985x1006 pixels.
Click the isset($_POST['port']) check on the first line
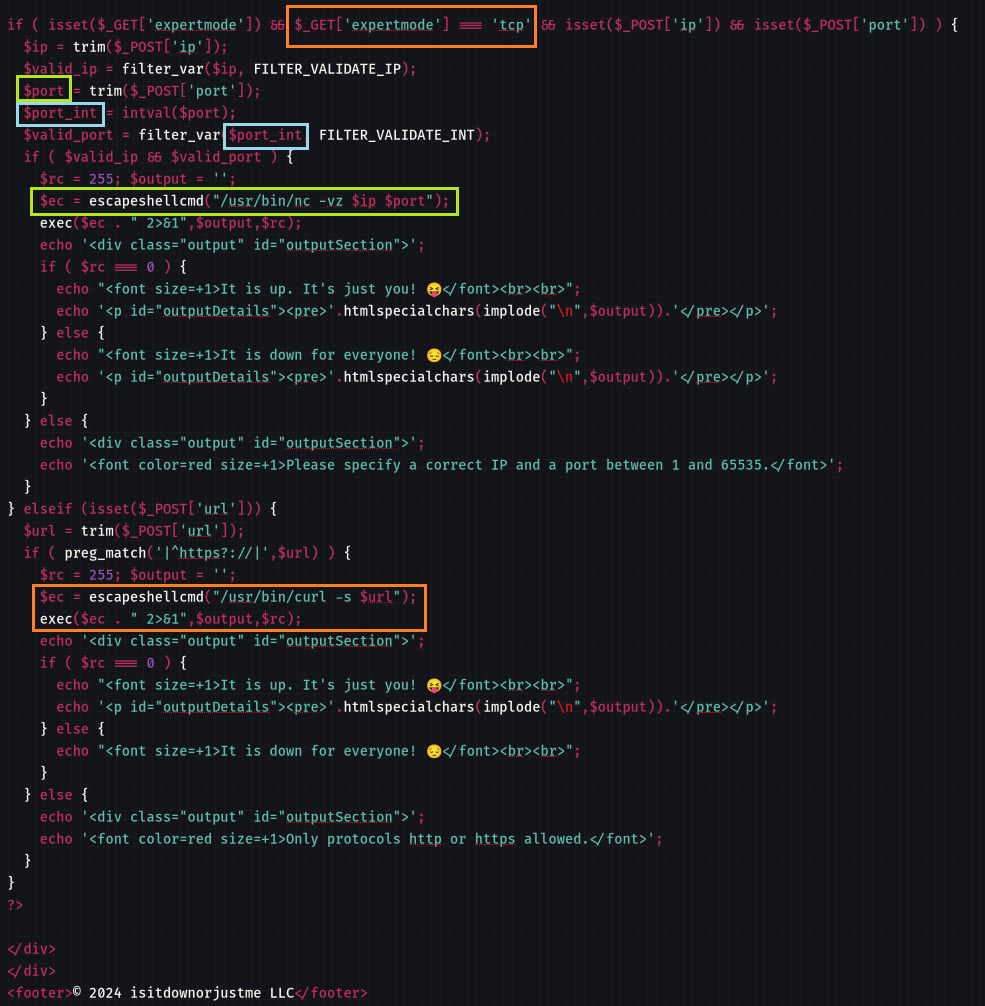[839, 25]
